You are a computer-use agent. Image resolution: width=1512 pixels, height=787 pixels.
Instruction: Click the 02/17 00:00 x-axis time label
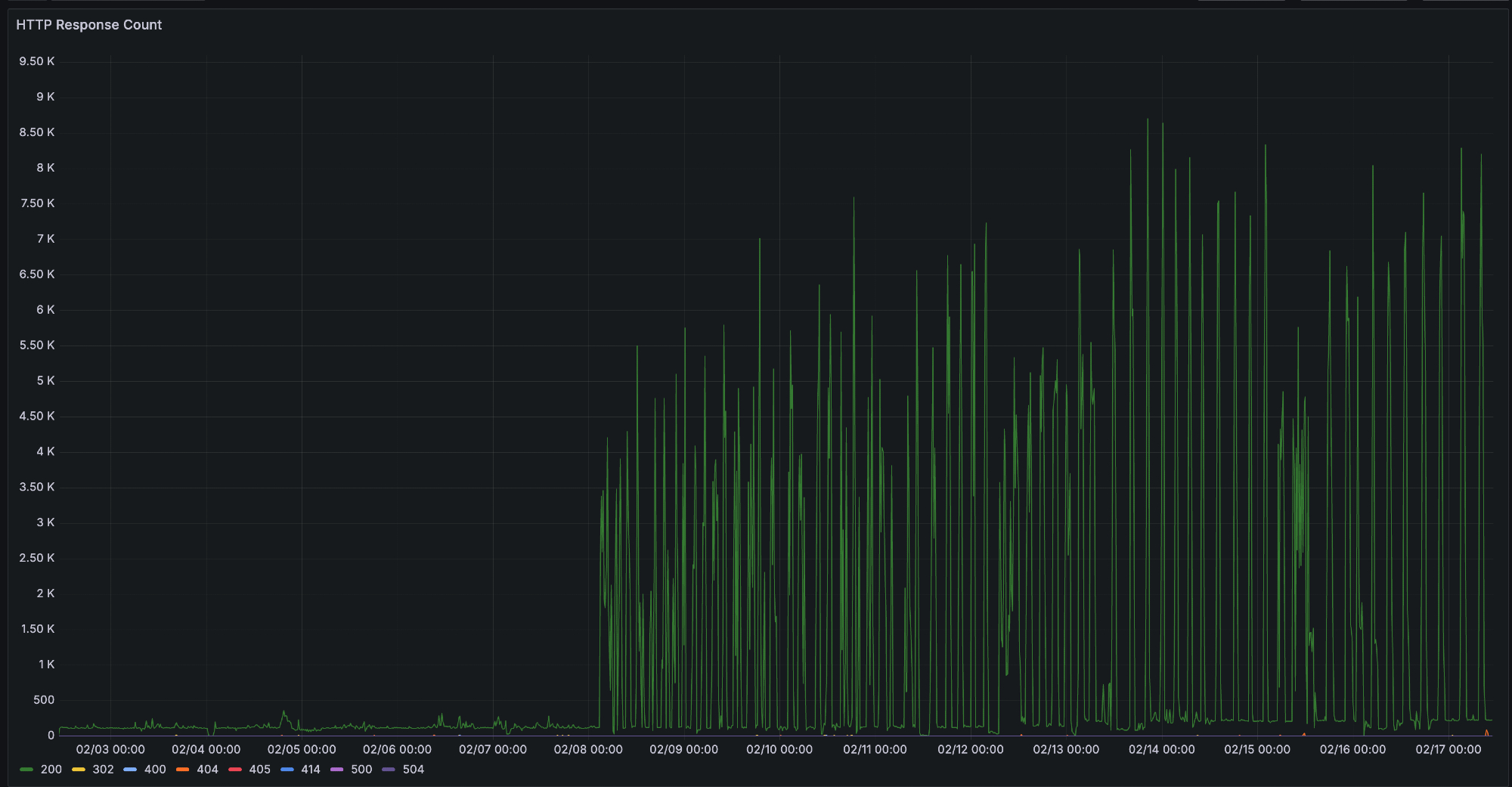(x=1448, y=749)
